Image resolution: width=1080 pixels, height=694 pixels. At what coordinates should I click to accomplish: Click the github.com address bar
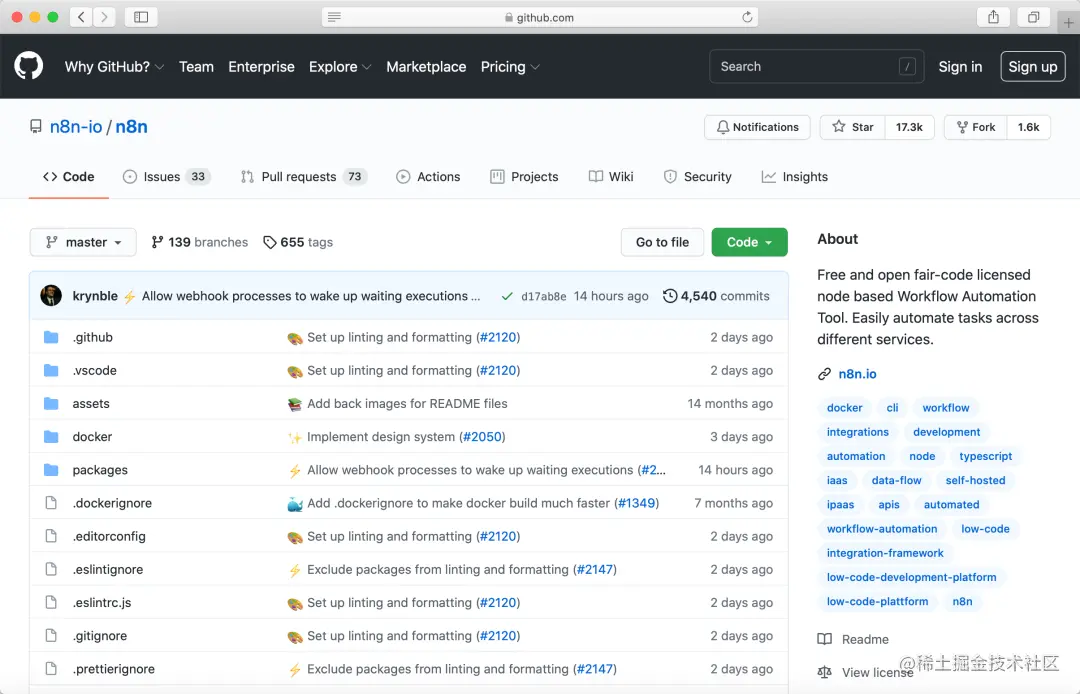(539, 17)
